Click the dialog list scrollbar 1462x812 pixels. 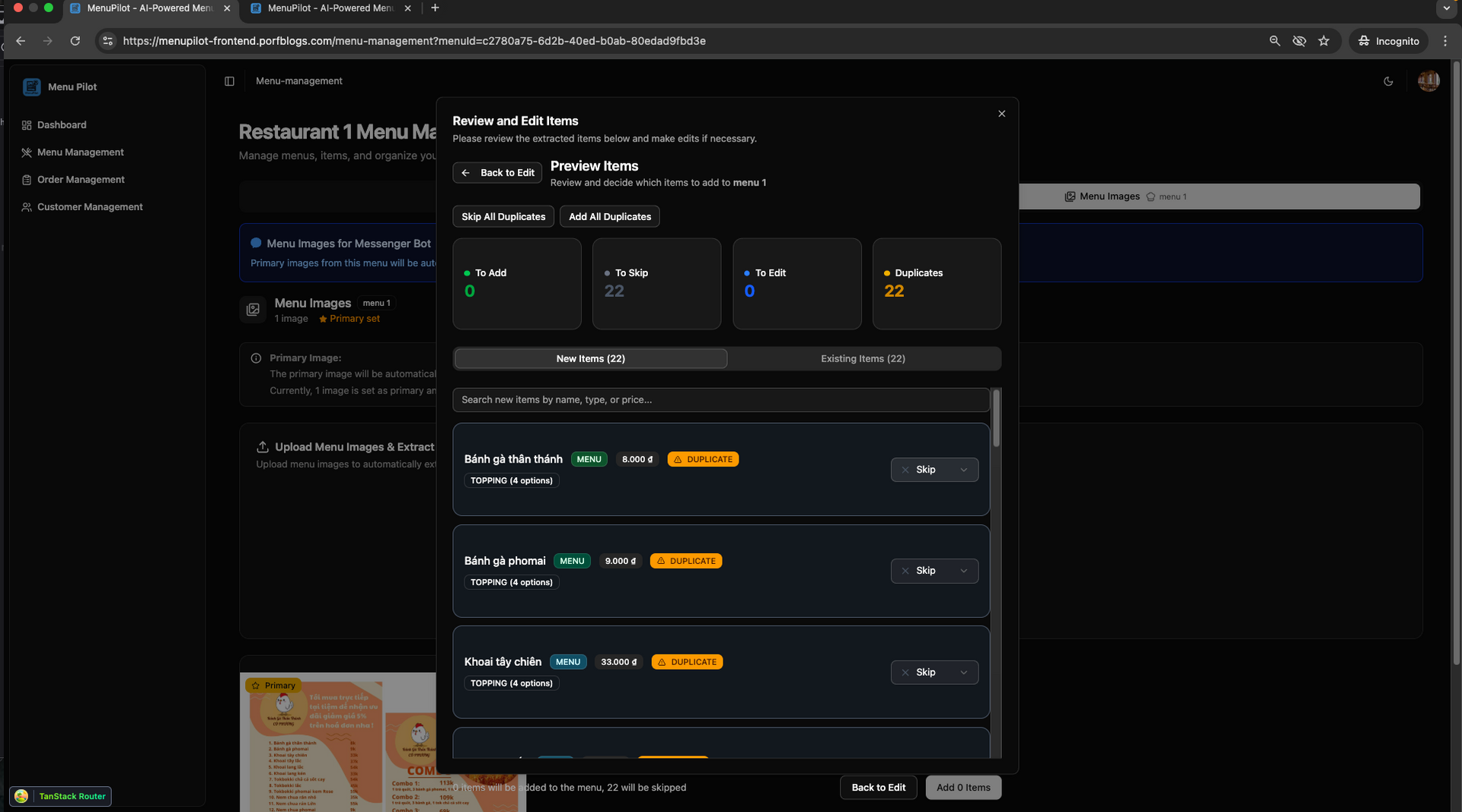996,419
